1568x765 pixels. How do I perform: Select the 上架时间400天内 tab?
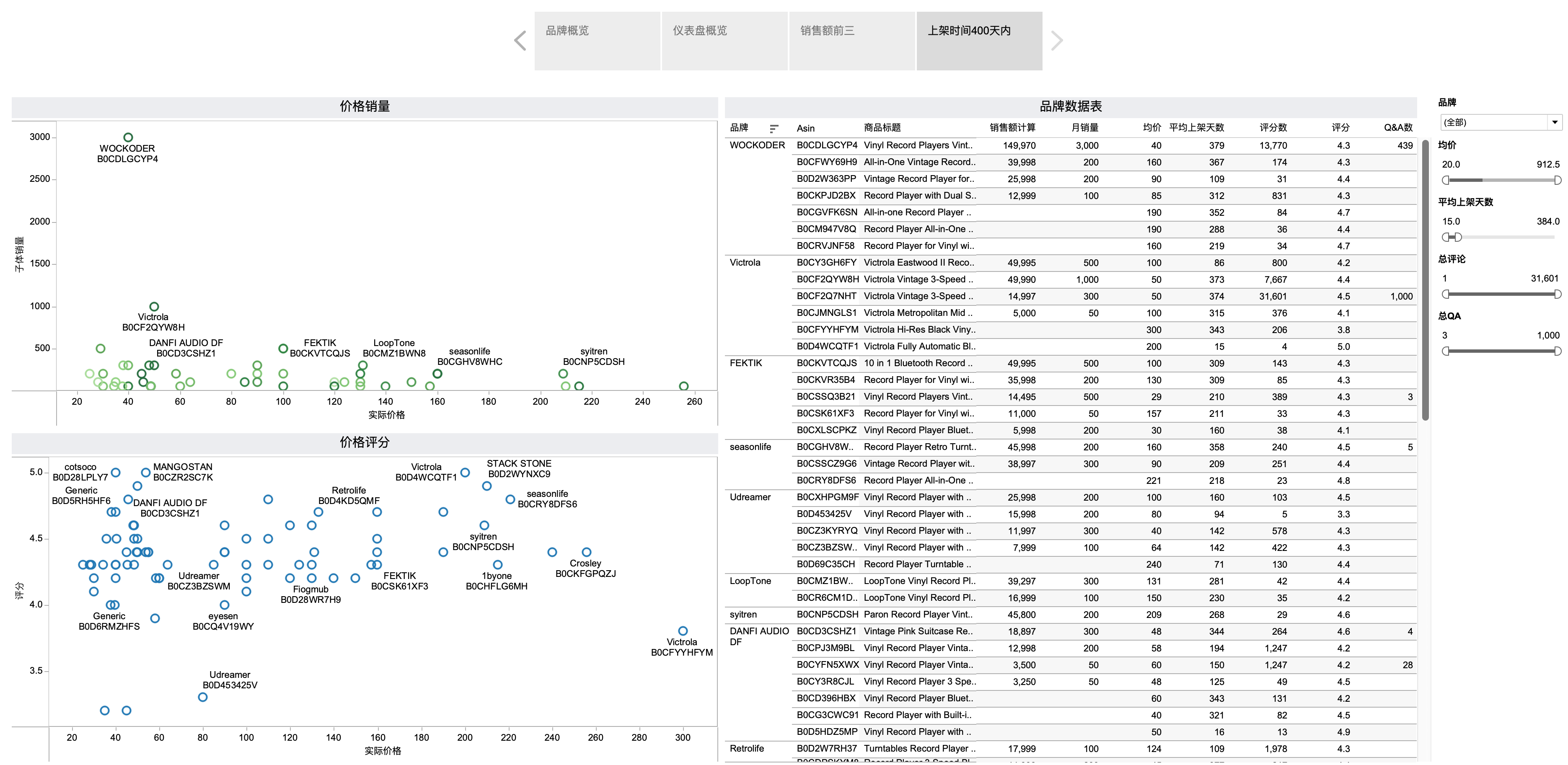tap(979, 41)
